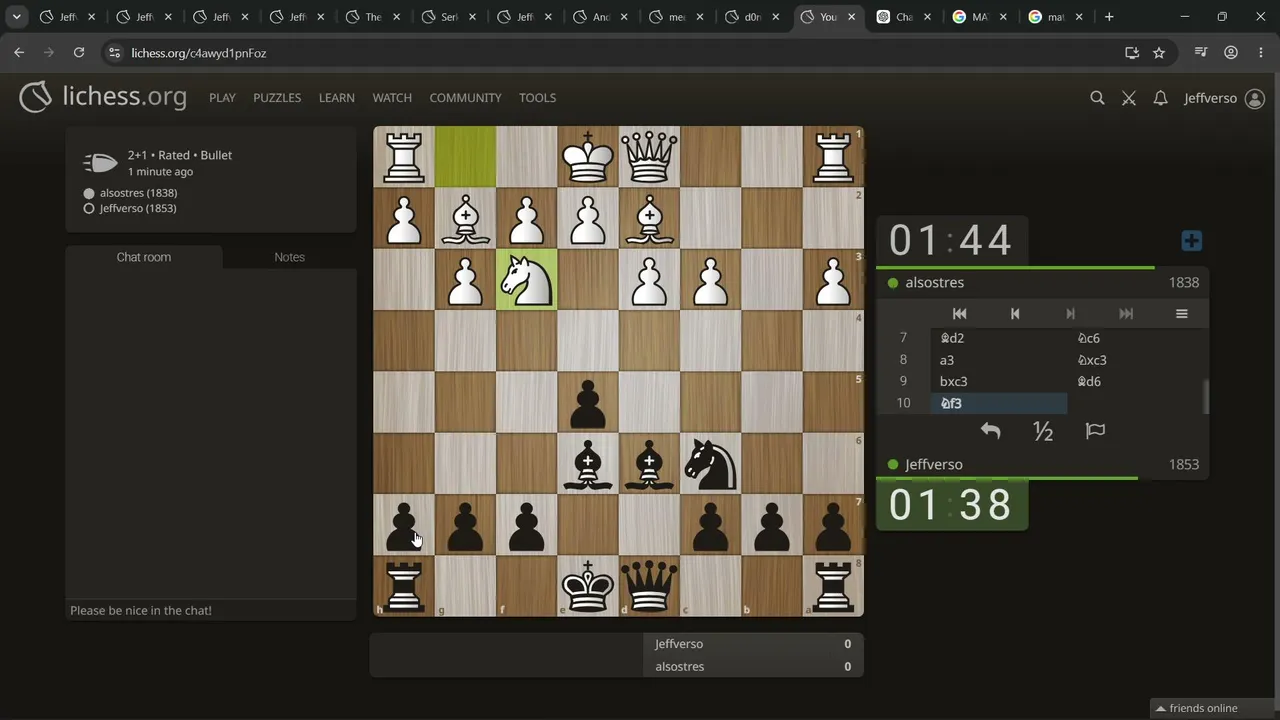
Task: Bookmark this page with the star icon
Action: tap(1159, 53)
